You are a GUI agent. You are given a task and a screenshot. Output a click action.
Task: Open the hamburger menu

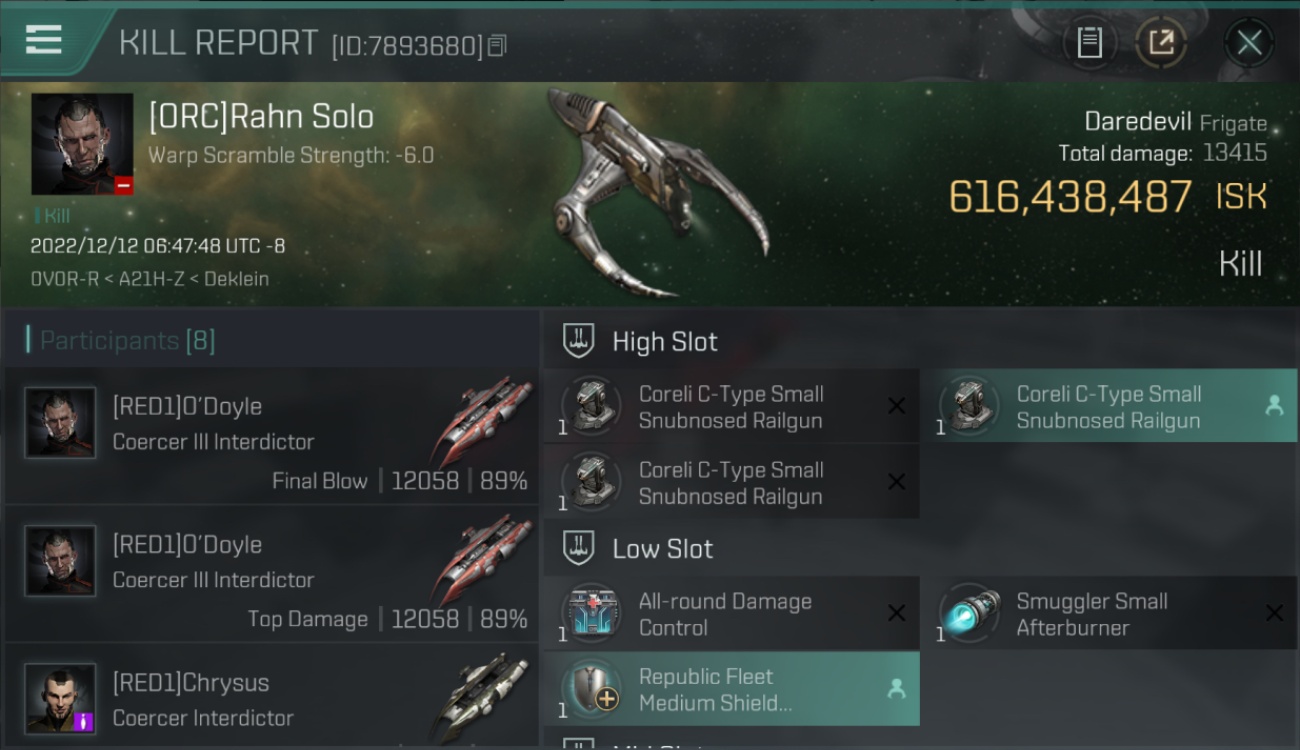[43, 40]
